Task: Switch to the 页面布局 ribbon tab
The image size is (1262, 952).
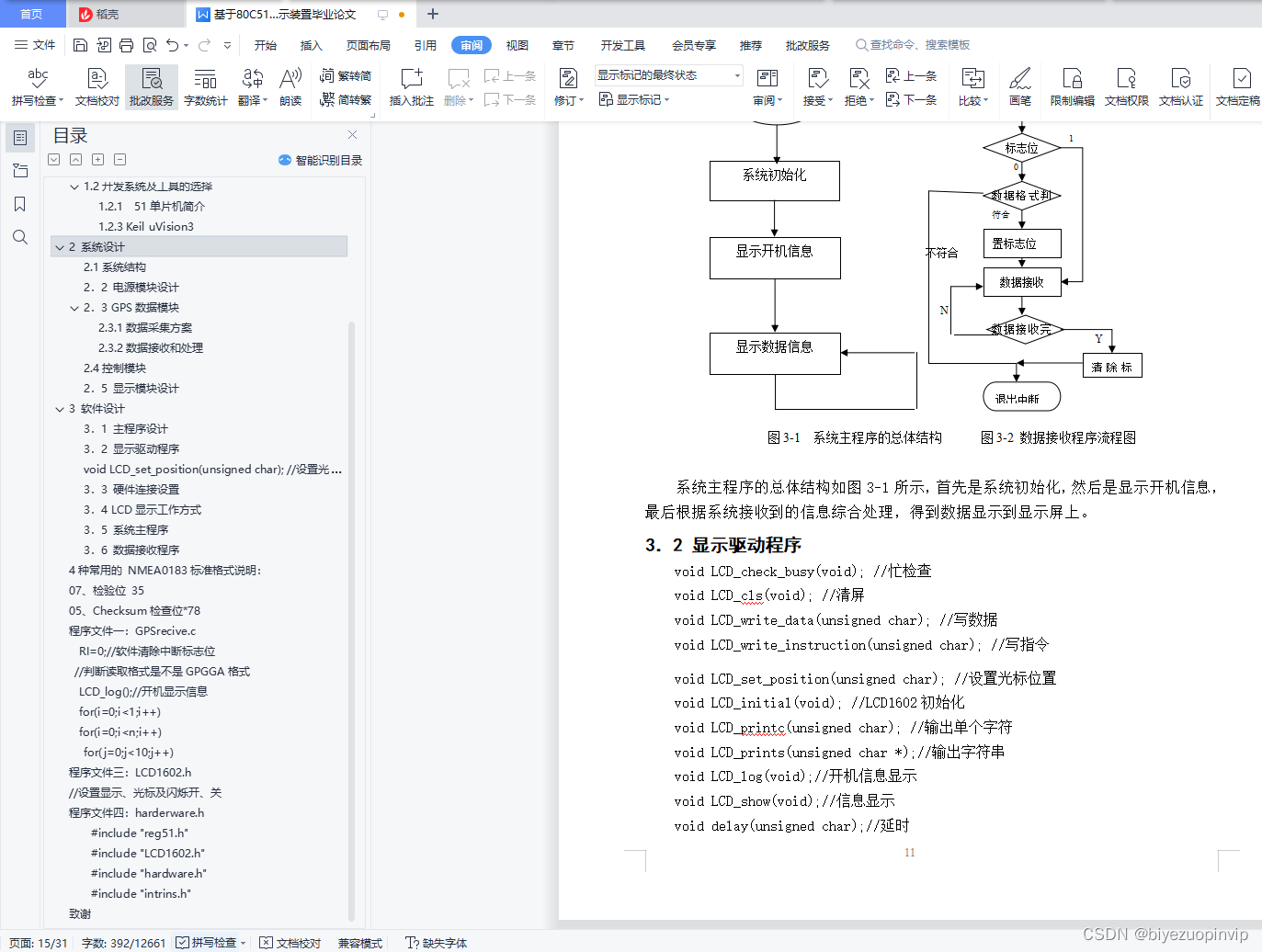Action: point(369,45)
